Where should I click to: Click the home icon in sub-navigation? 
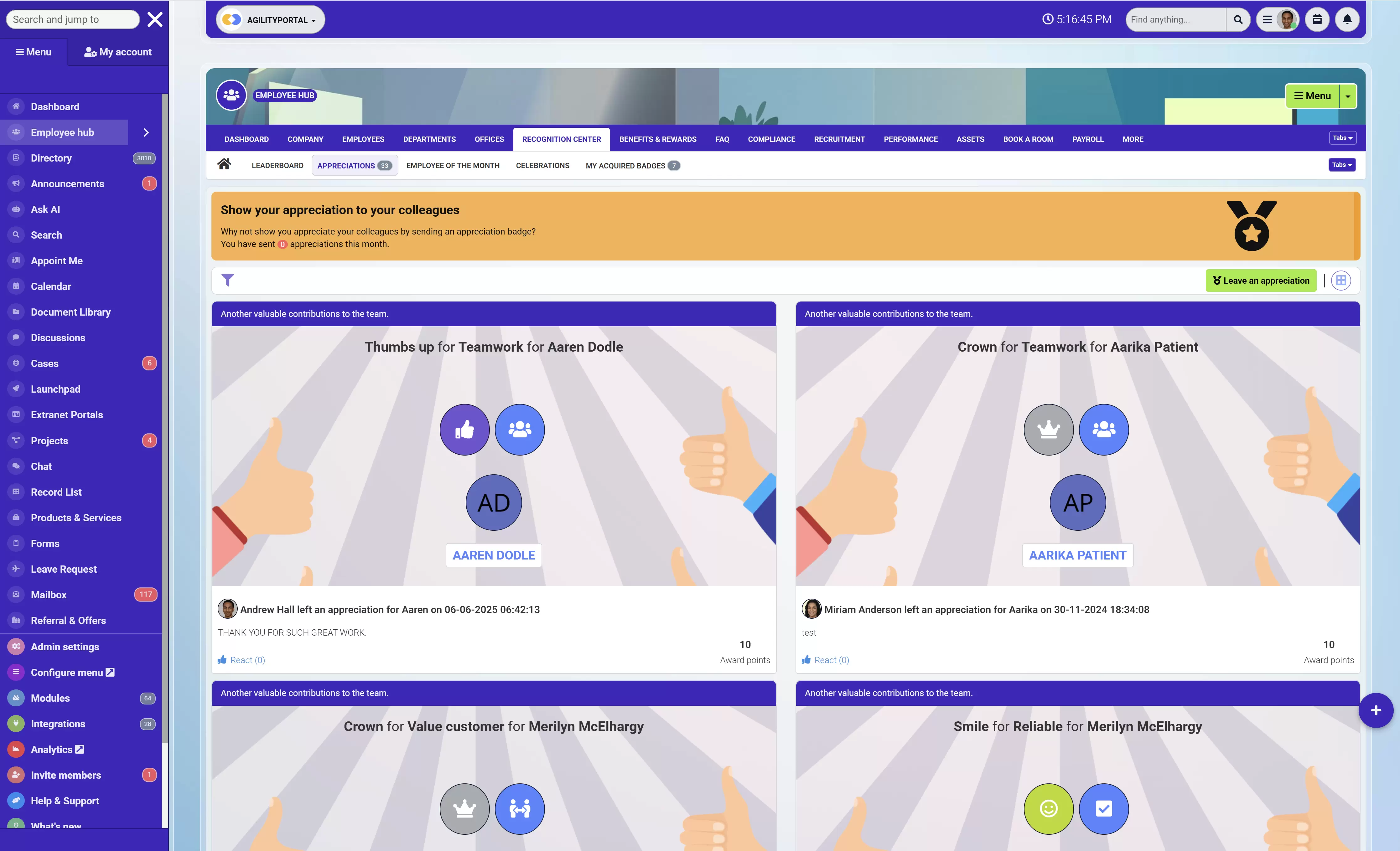point(224,165)
